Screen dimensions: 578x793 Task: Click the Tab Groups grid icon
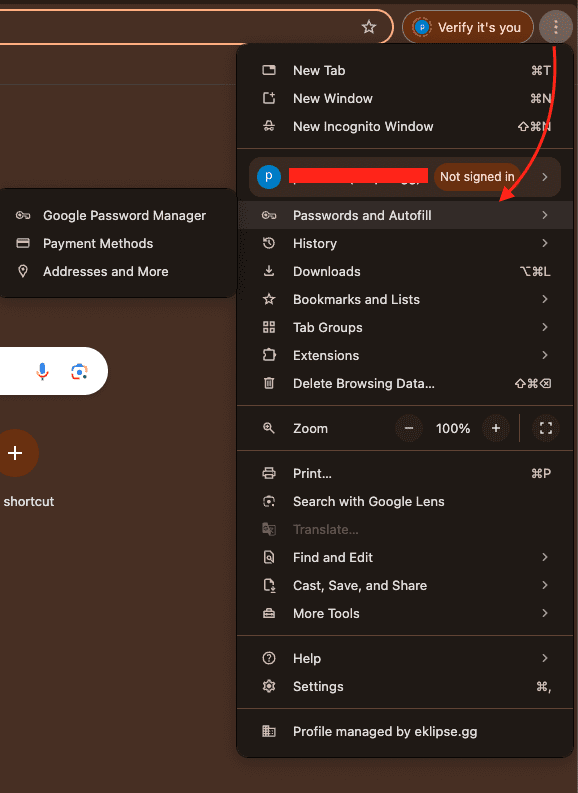(269, 327)
